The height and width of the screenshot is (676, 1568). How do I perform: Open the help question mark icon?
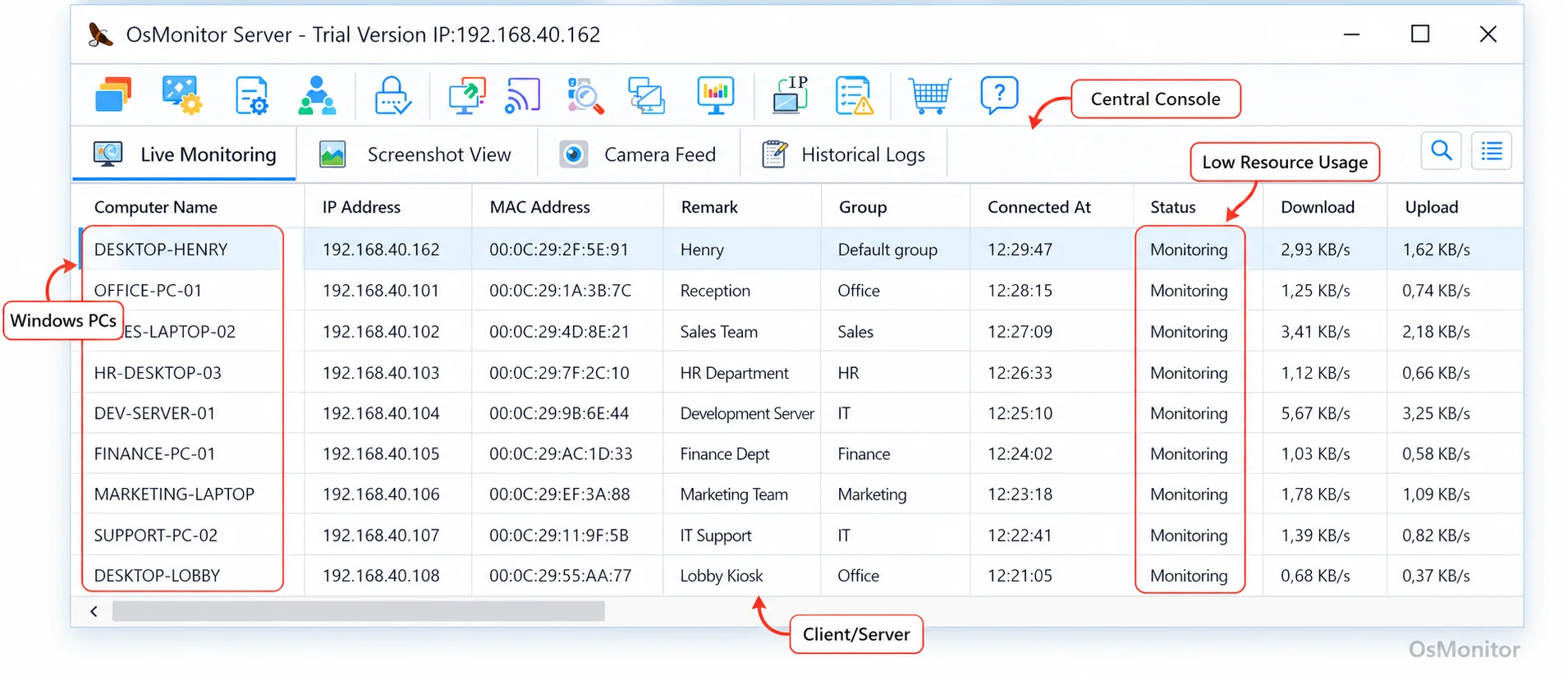(999, 95)
